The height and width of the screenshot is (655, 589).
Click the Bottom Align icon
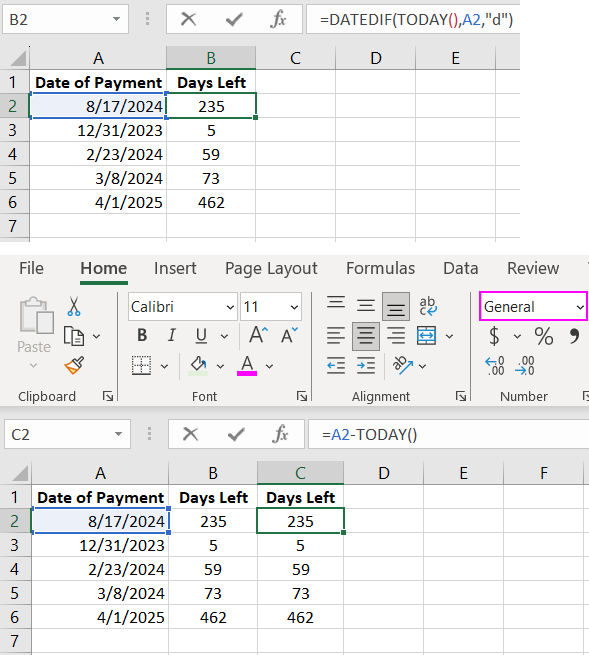[x=396, y=307]
